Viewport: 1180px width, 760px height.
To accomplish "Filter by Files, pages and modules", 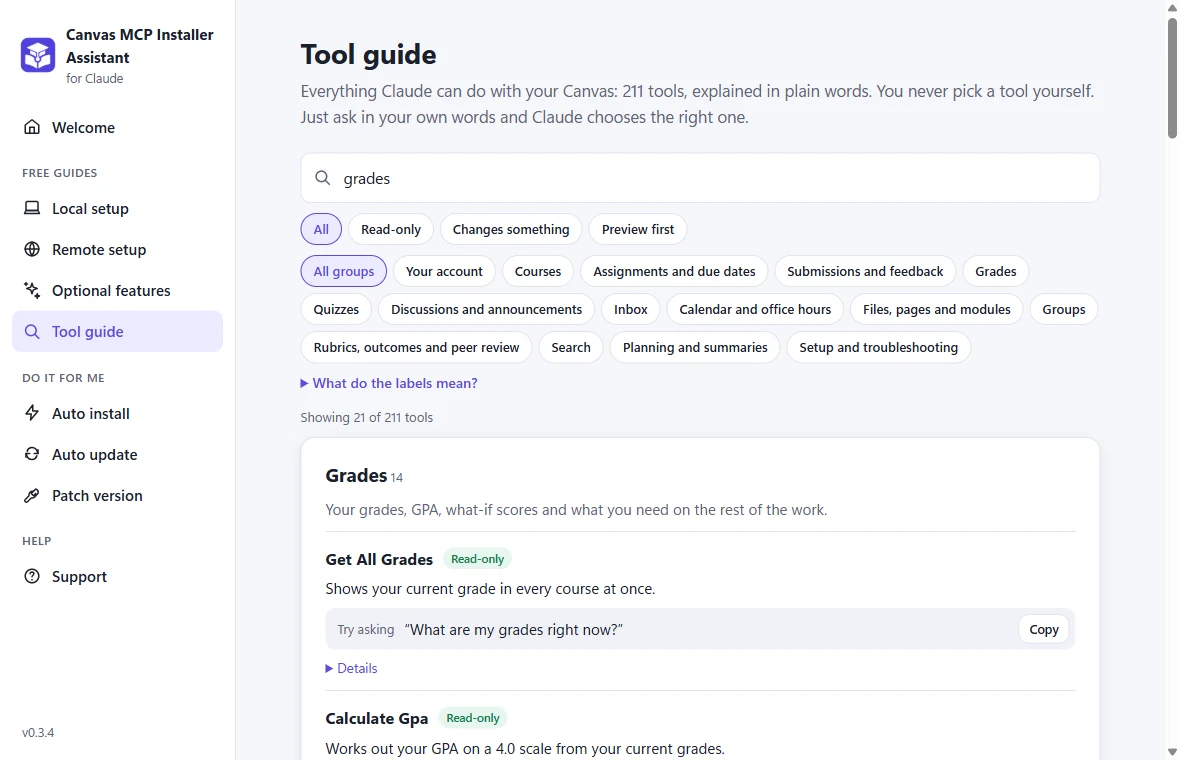I will pyautogui.click(x=936, y=309).
